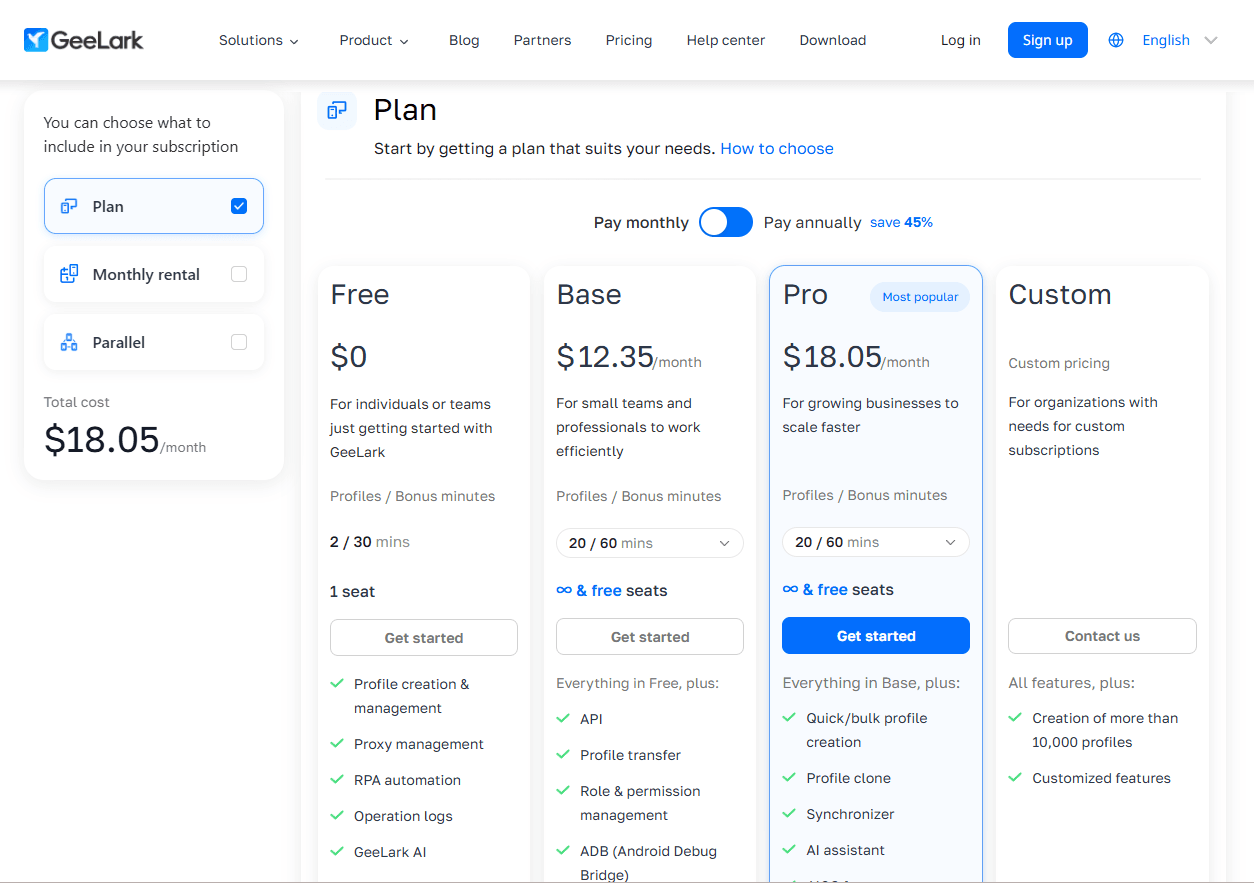Click the Monthly rental sidebar icon
1254x883 pixels.
[69, 274]
